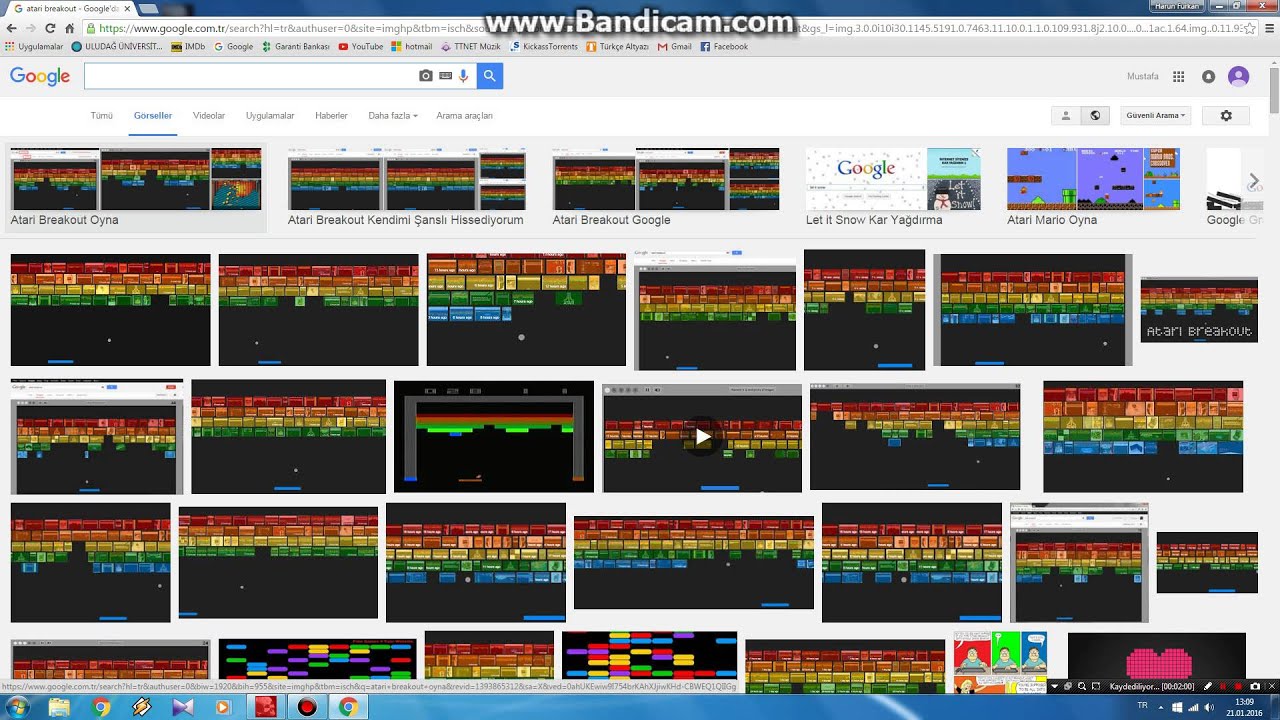
Task: Click the blue search magnifier button
Action: coord(489,76)
